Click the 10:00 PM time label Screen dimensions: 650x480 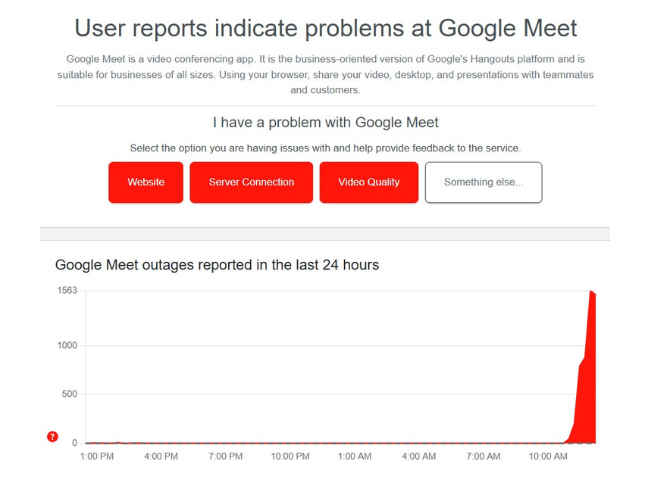(x=290, y=457)
